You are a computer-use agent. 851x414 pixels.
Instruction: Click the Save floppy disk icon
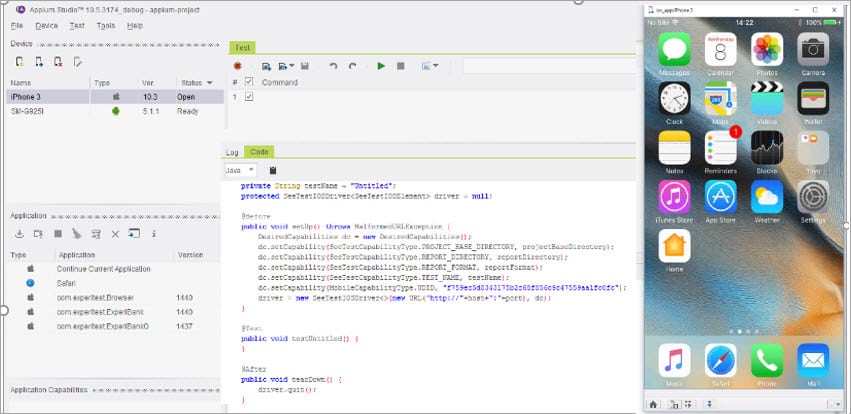[304, 66]
